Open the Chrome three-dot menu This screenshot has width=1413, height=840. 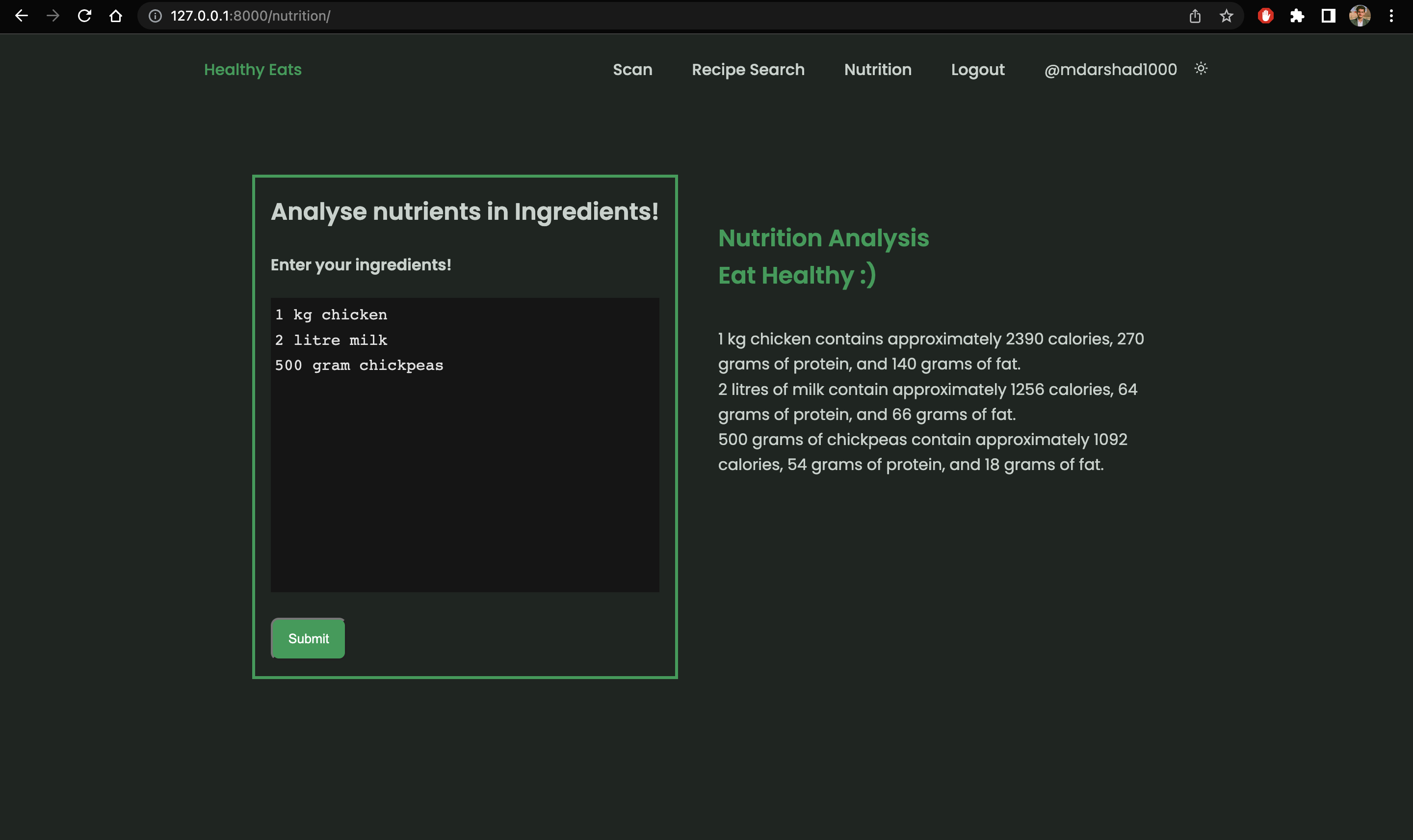pos(1391,16)
